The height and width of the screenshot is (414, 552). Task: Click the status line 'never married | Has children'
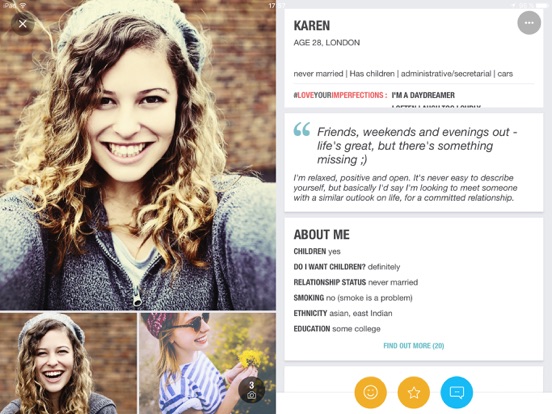[x=403, y=74]
